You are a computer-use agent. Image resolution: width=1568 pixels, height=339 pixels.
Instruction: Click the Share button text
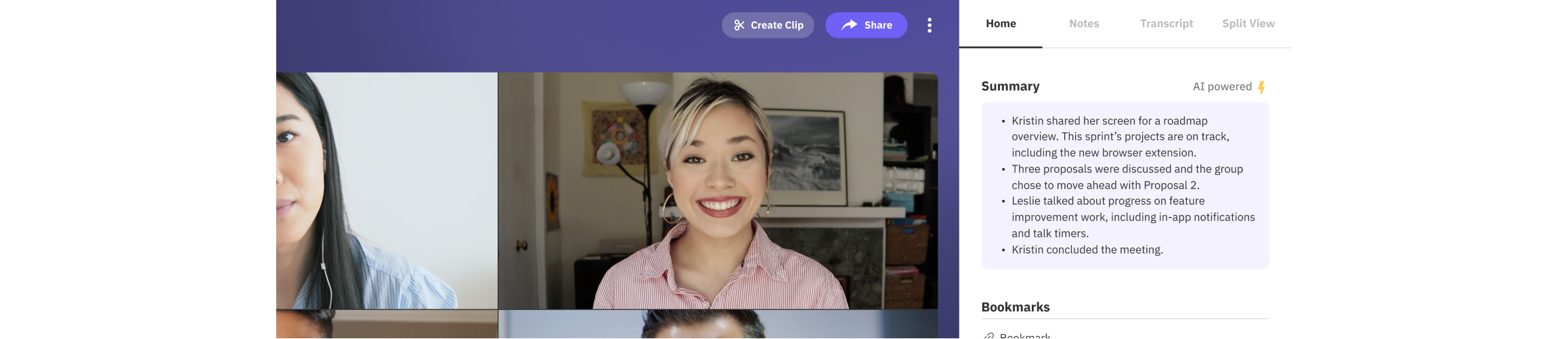pyautogui.click(x=878, y=25)
